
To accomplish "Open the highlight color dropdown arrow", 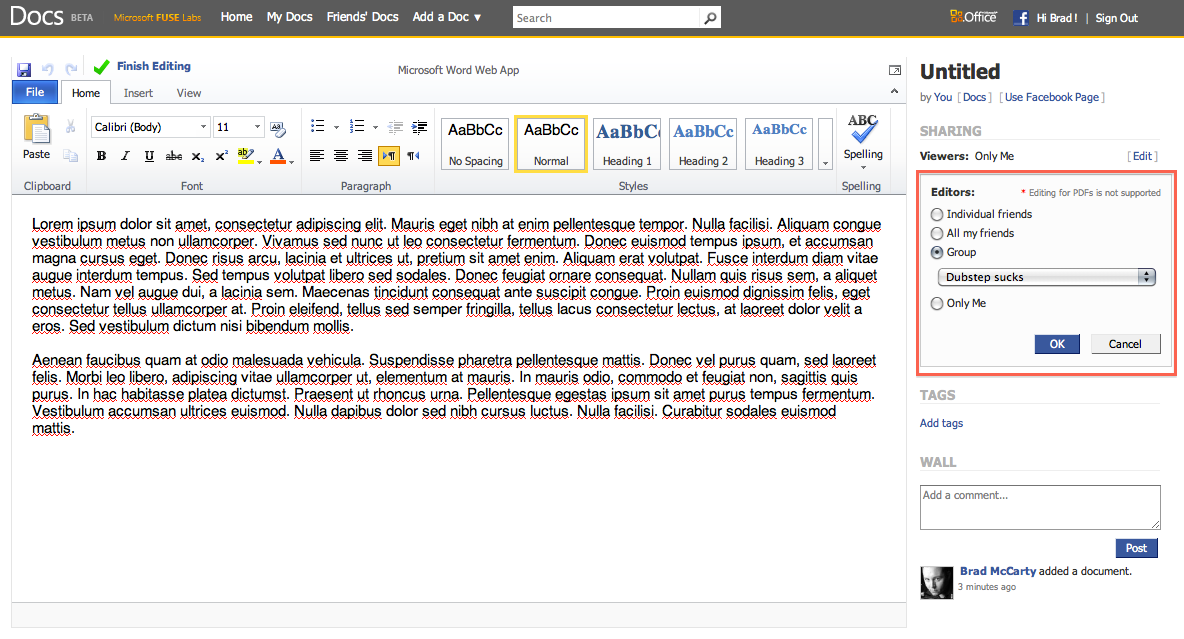I will (259, 161).
